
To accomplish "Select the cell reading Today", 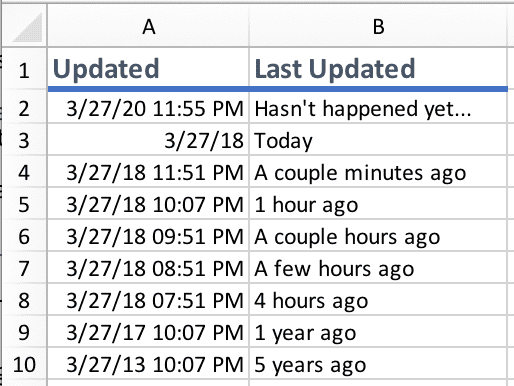I will tap(378, 140).
